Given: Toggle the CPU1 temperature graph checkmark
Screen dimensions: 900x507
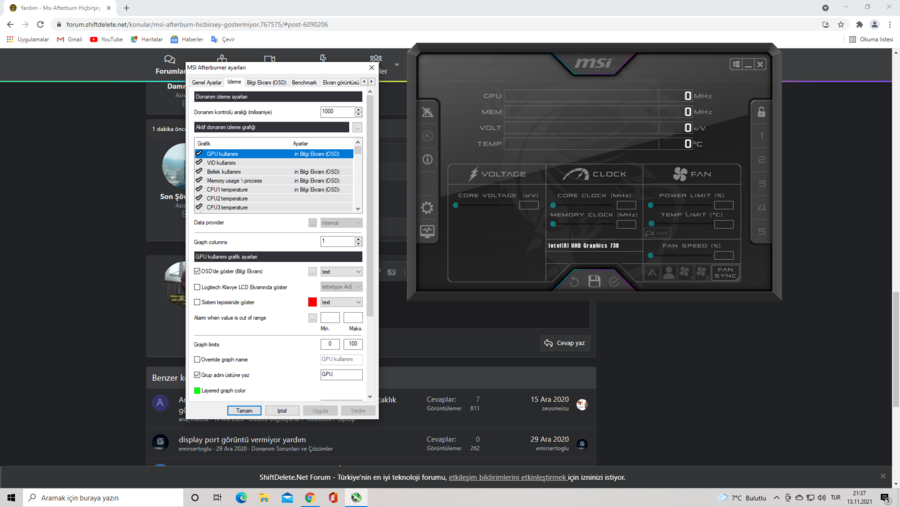Looking at the screenshot, I should pos(199,189).
